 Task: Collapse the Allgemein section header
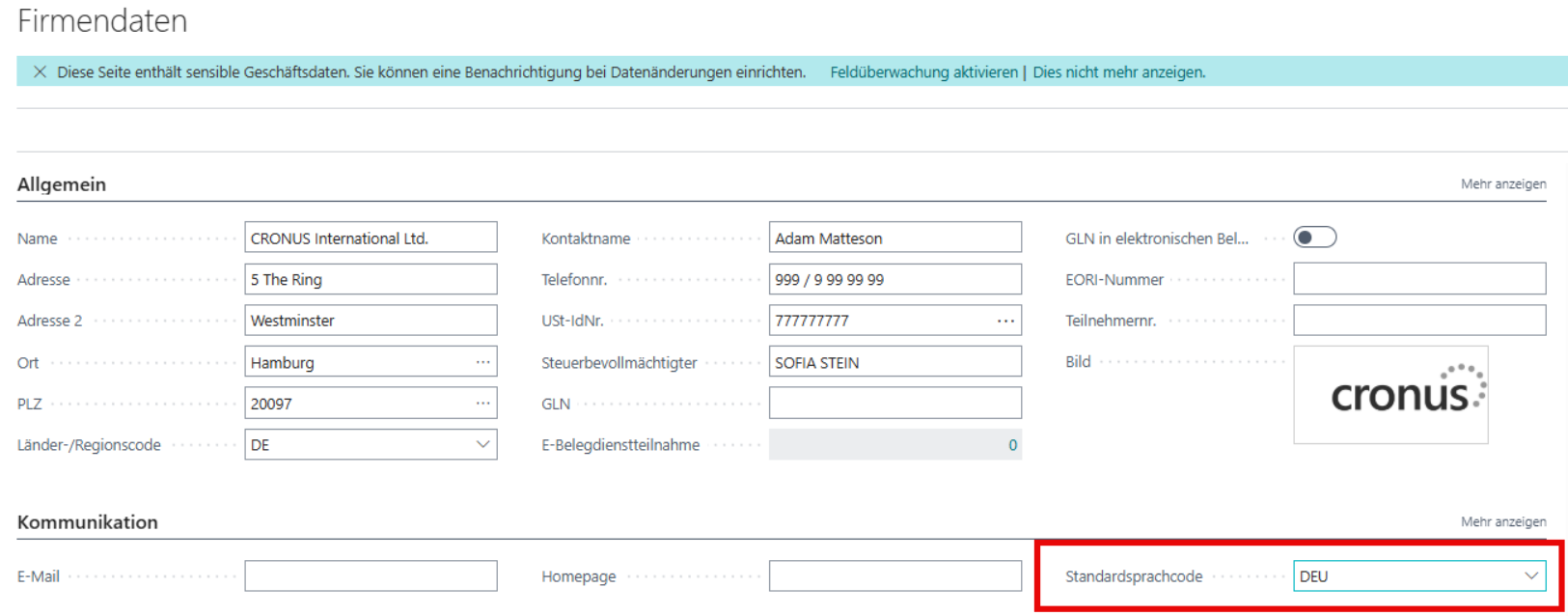tap(62, 184)
